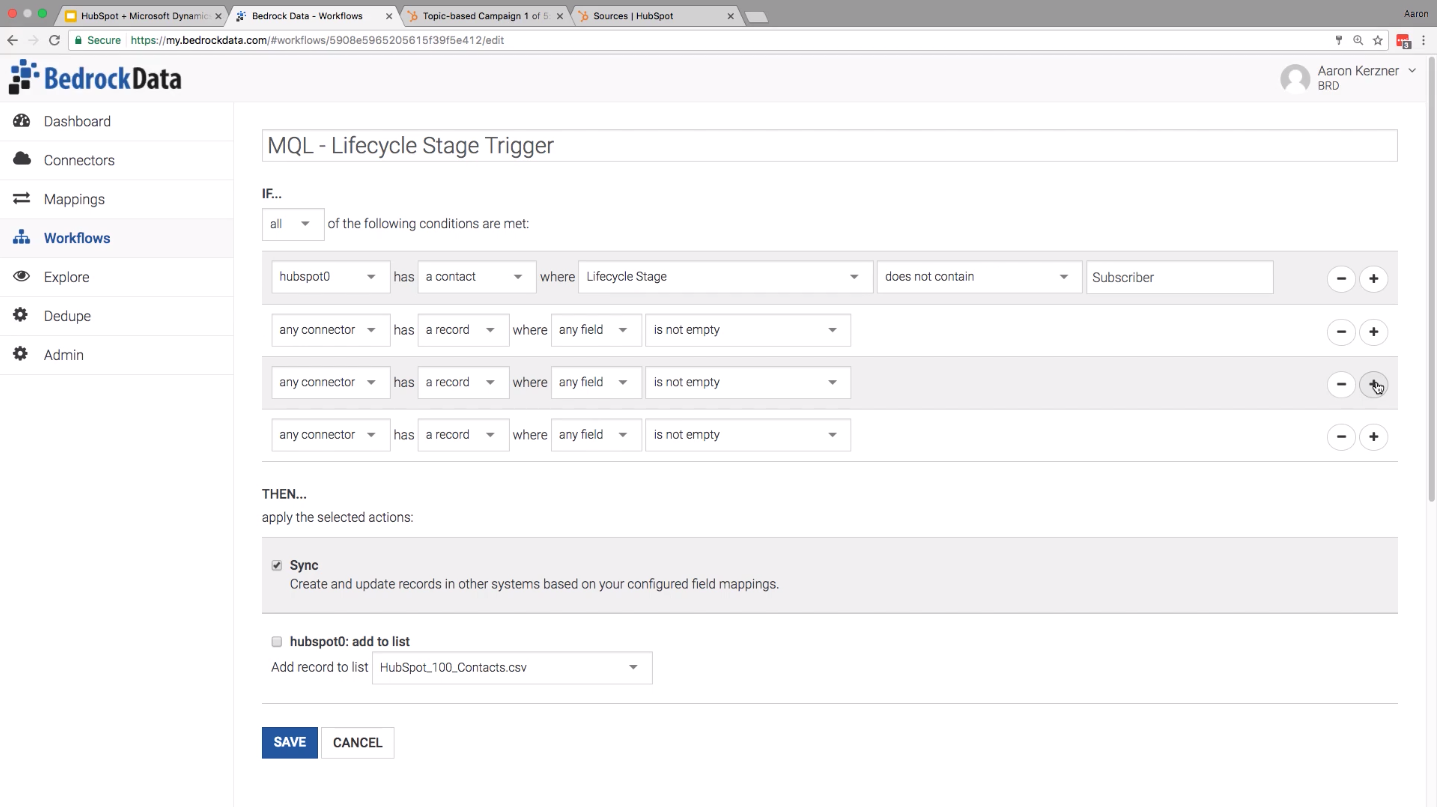Click the Subscriber value input field
The height and width of the screenshot is (807, 1437).
coord(1180,277)
